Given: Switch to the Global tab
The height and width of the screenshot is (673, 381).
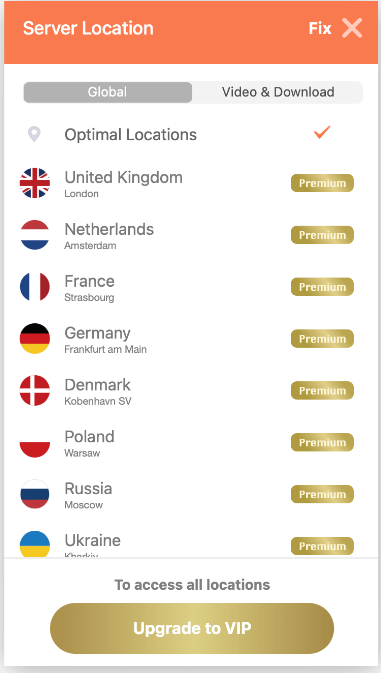Looking at the screenshot, I should tap(108, 92).
